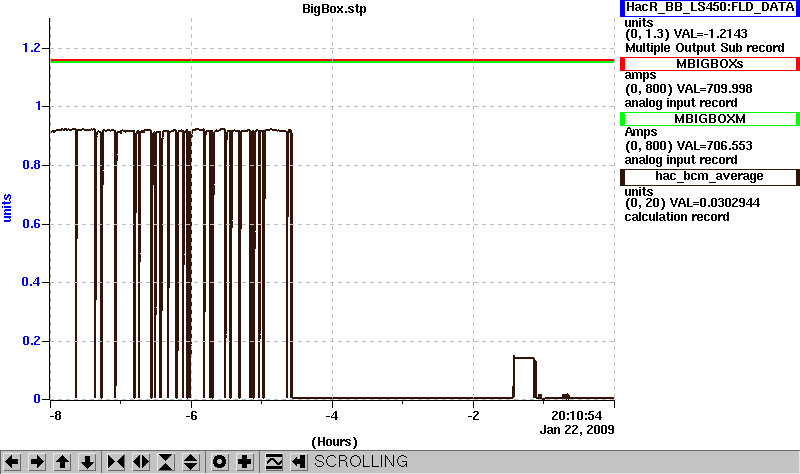
Task: Click the -6 hours x-axis tick label
Action: coord(191,416)
